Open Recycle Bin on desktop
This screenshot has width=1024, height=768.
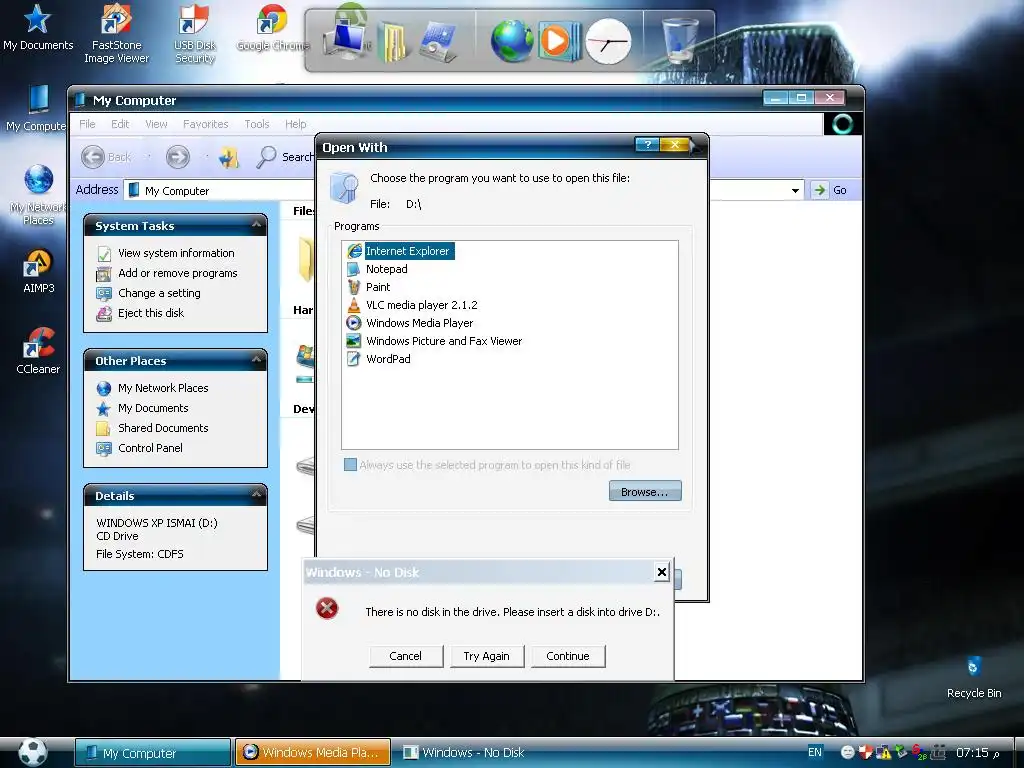(x=974, y=677)
